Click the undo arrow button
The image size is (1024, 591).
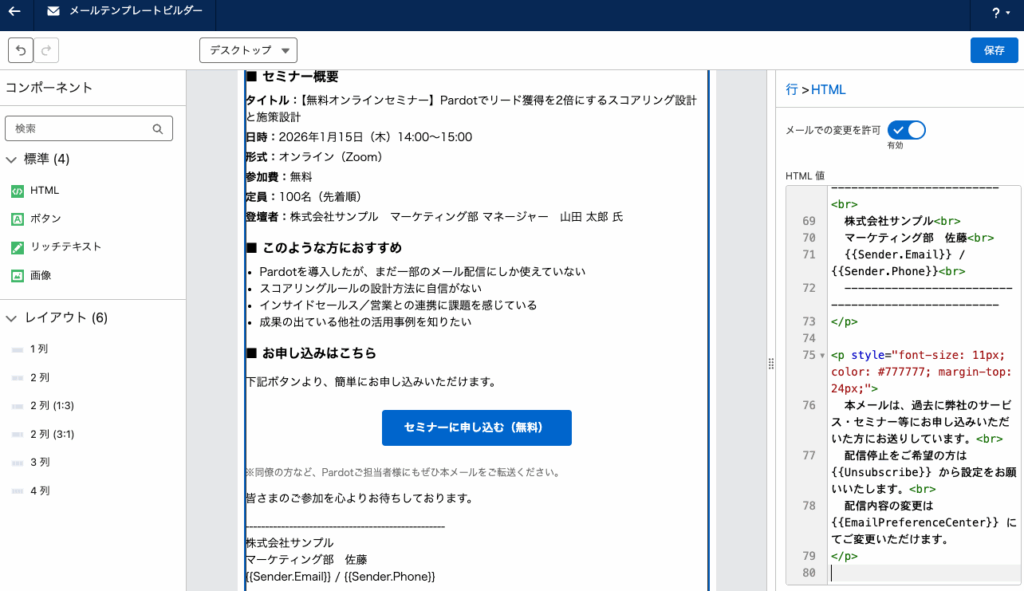coord(20,50)
